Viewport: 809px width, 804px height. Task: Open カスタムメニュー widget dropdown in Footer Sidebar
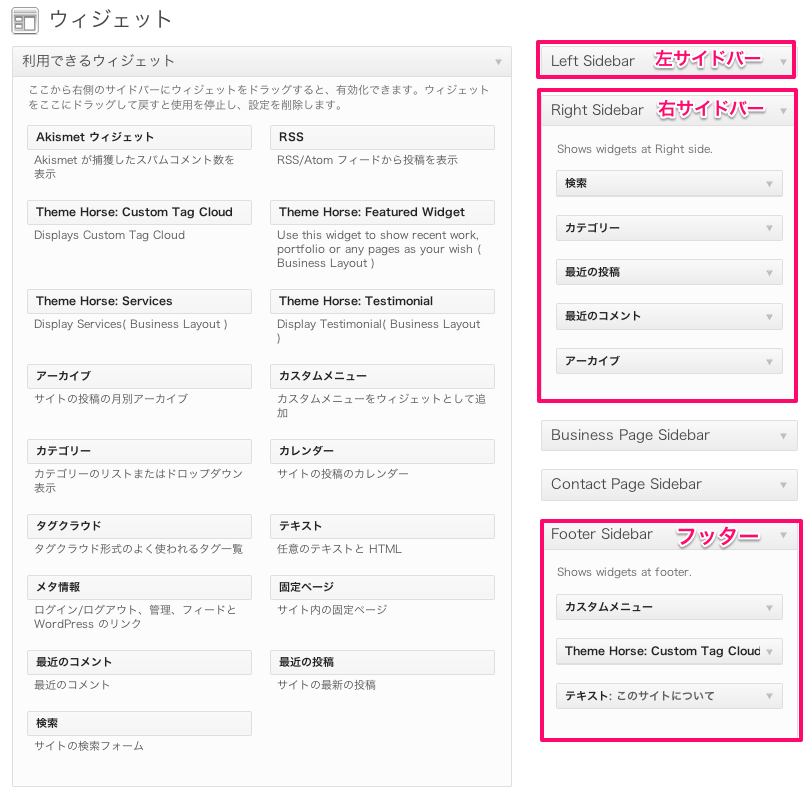(x=769, y=608)
